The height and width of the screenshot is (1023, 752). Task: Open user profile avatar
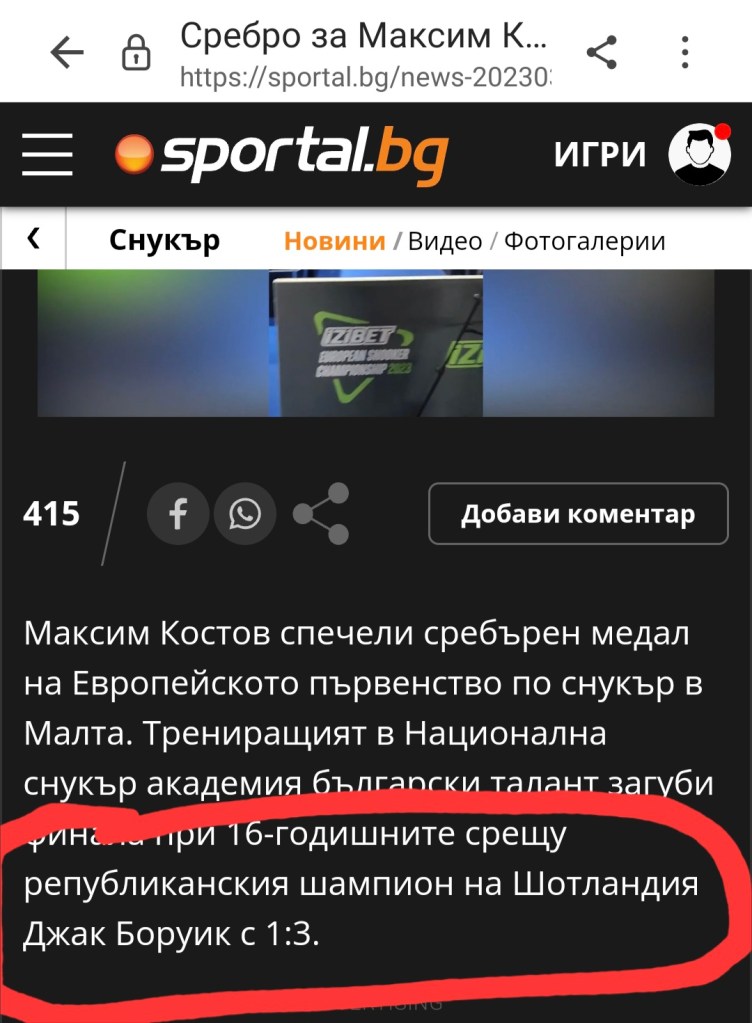(699, 154)
